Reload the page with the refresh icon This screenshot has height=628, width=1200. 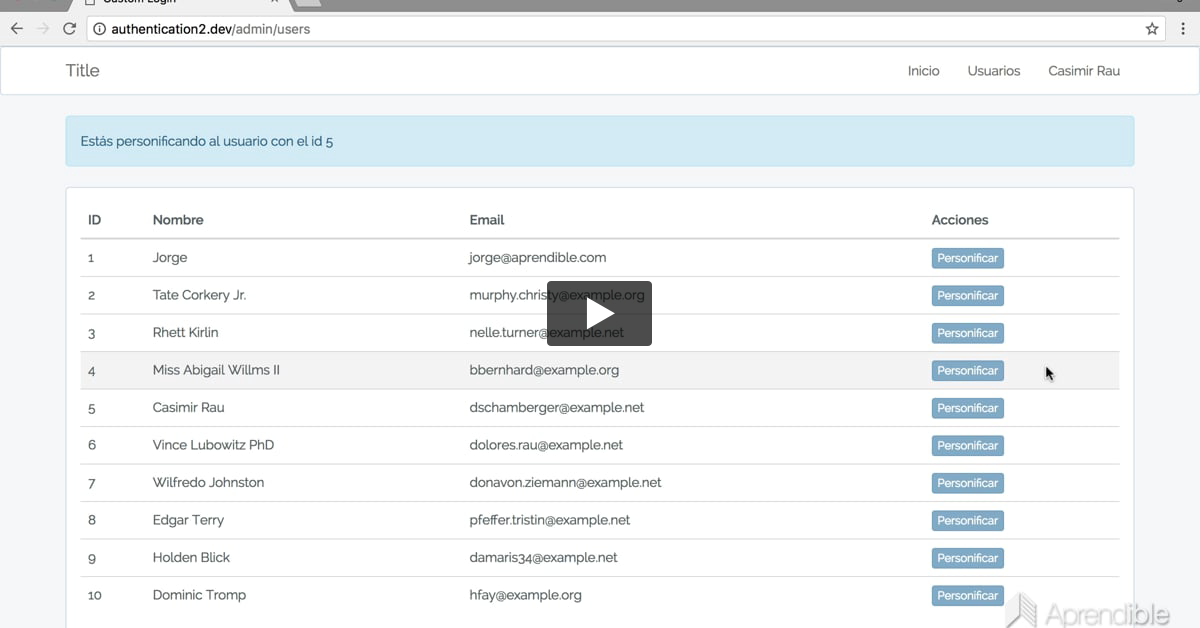pos(69,29)
